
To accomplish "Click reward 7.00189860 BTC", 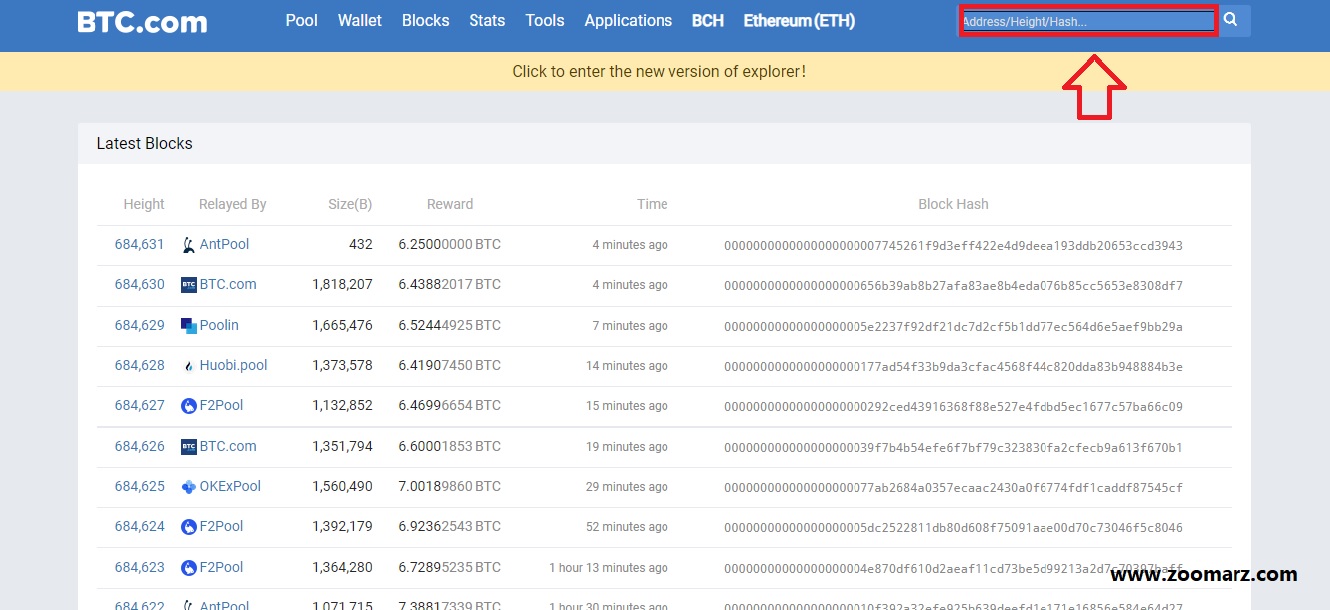I will click(x=449, y=486).
